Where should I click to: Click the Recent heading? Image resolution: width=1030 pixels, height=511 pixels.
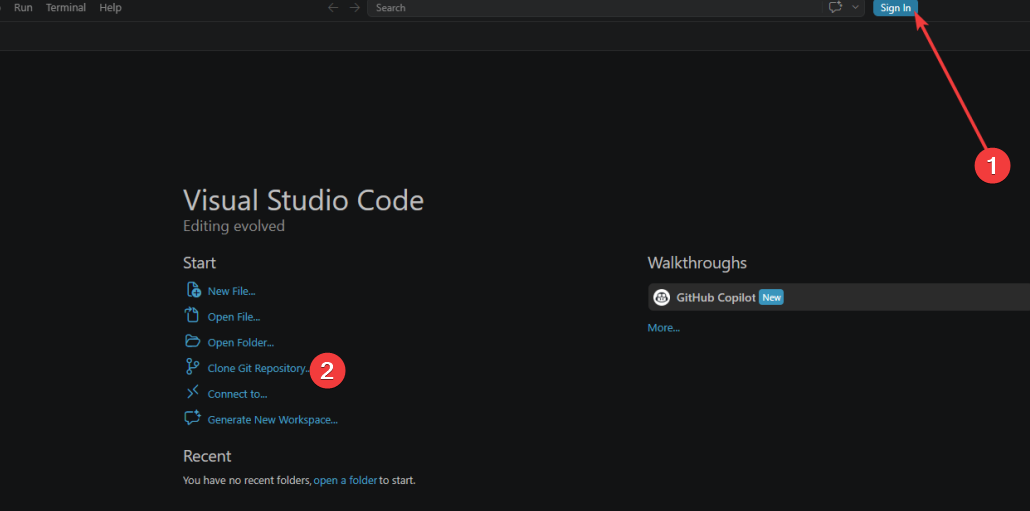pos(207,456)
